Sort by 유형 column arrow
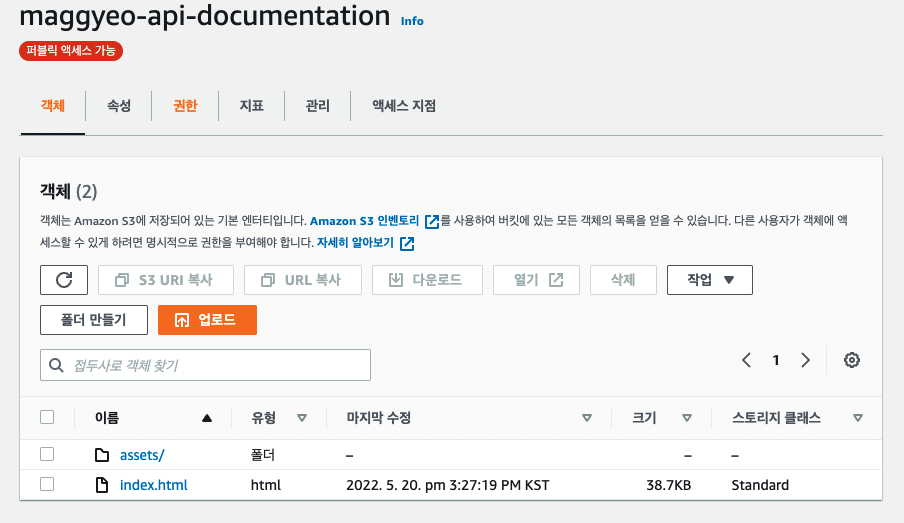Image resolution: width=904 pixels, height=523 pixels. pyautogui.click(x=302, y=418)
